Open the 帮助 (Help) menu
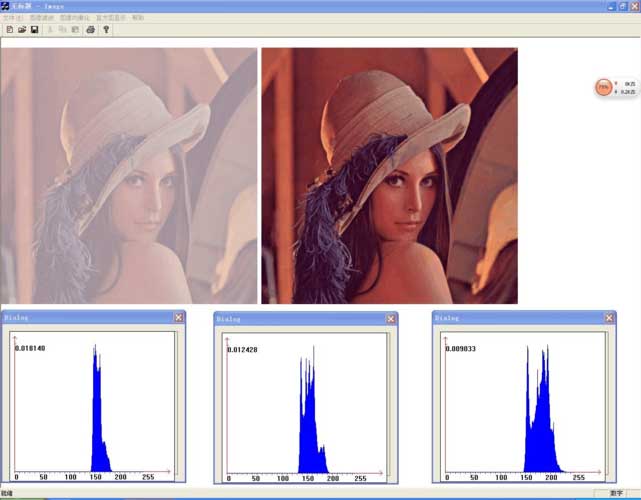Screen dimensions: 641x500 click(138, 18)
